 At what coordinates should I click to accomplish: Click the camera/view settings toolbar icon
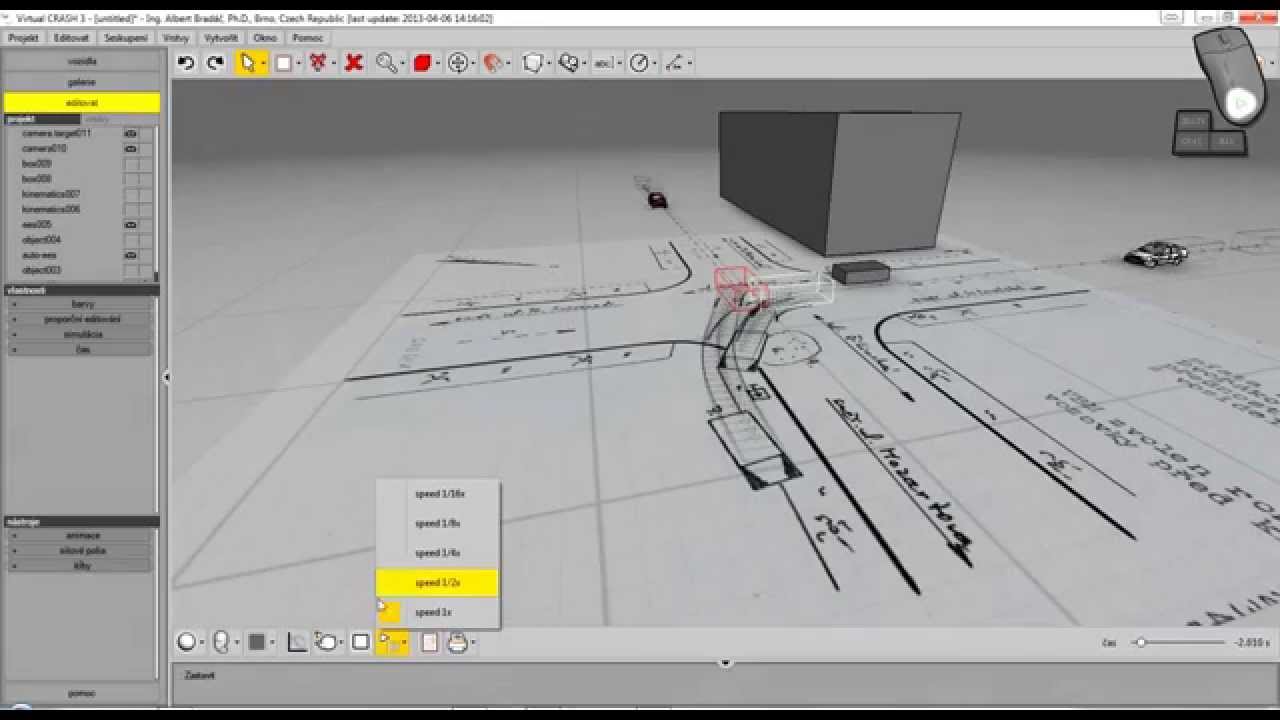(569, 63)
